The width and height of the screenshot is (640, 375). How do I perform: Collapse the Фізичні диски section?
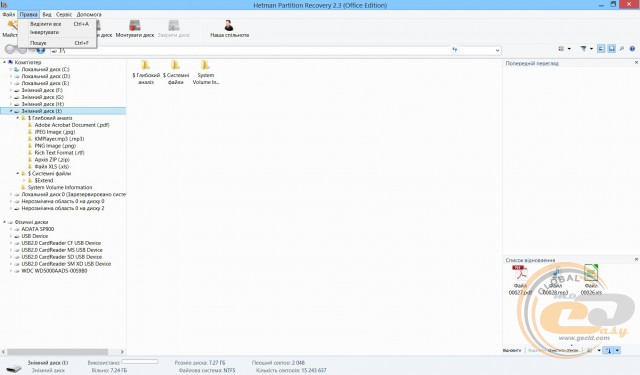(4, 222)
